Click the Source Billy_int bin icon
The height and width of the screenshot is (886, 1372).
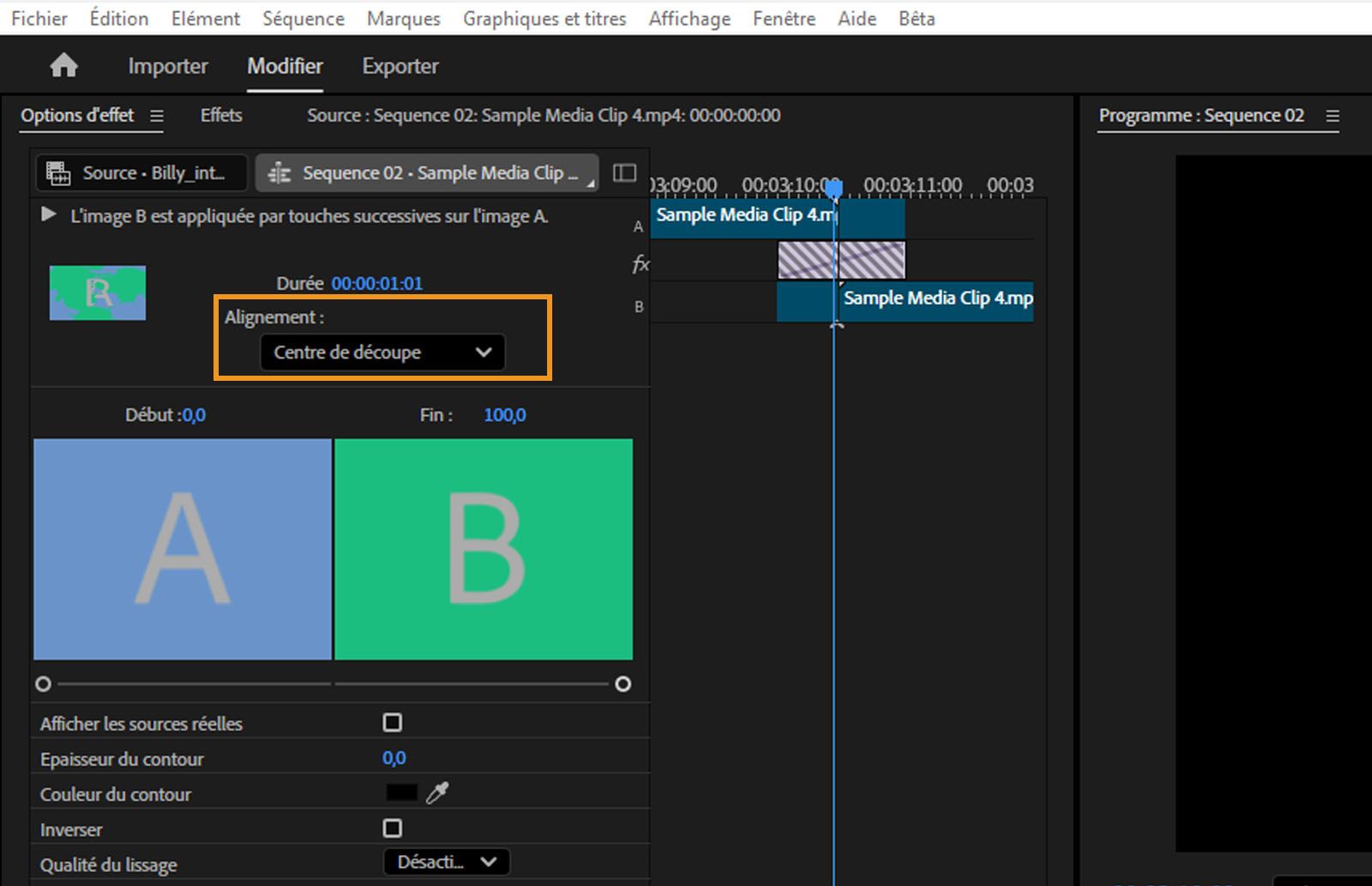point(58,173)
